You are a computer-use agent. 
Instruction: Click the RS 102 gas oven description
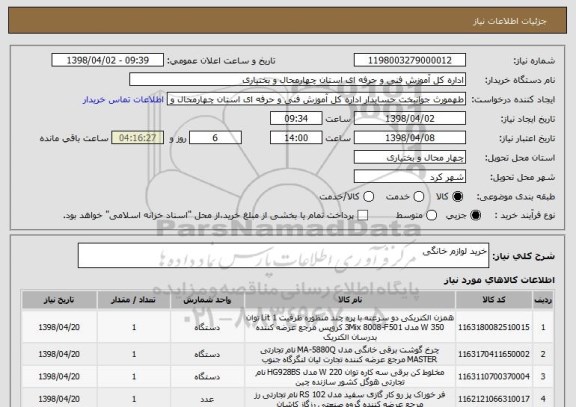point(350,399)
